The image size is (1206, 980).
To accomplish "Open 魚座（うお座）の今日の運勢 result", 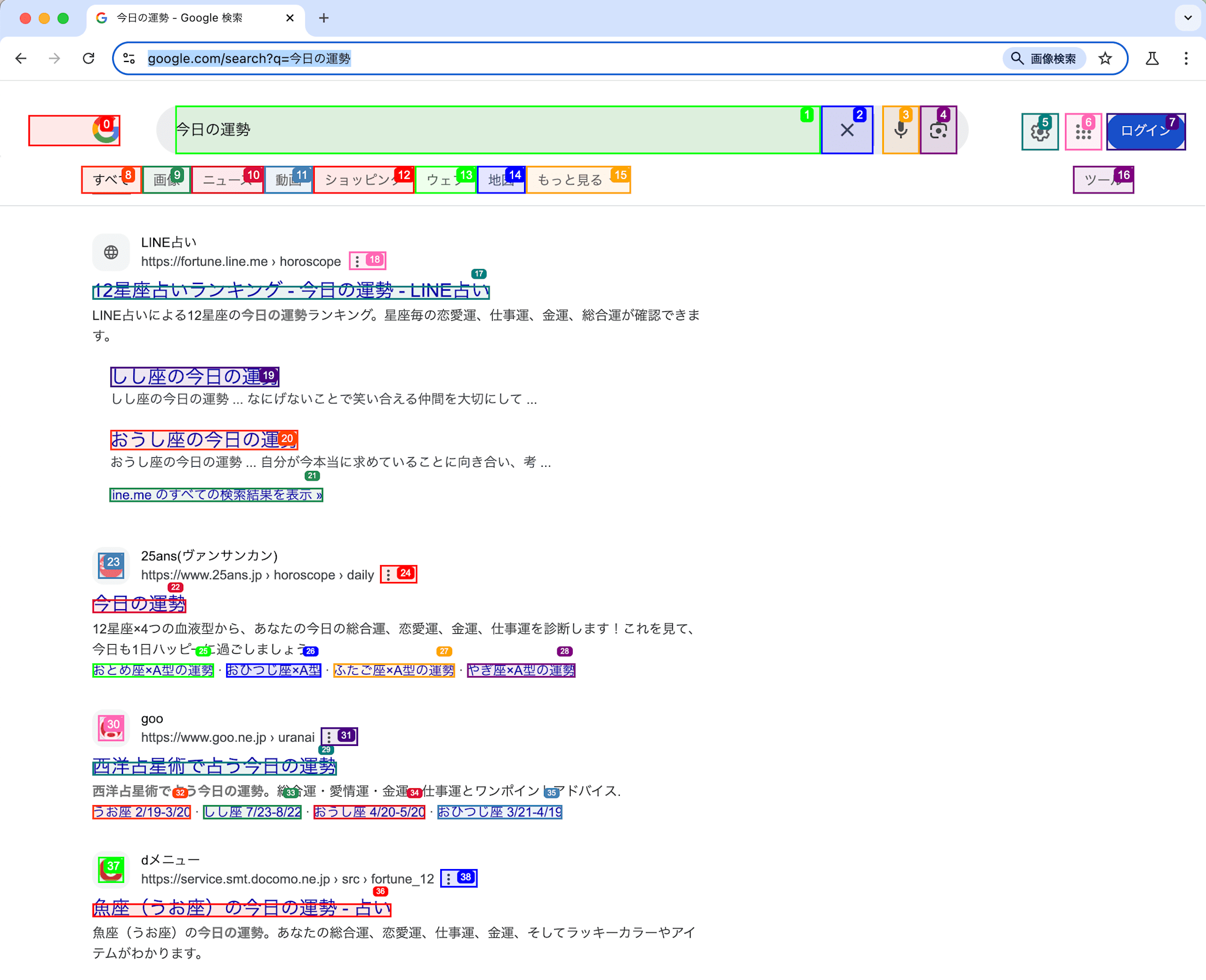I will [242, 908].
